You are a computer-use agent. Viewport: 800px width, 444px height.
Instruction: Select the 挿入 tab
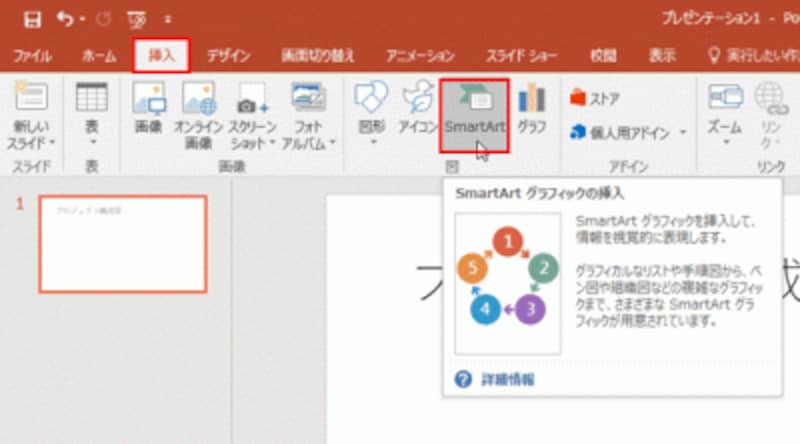click(161, 55)
